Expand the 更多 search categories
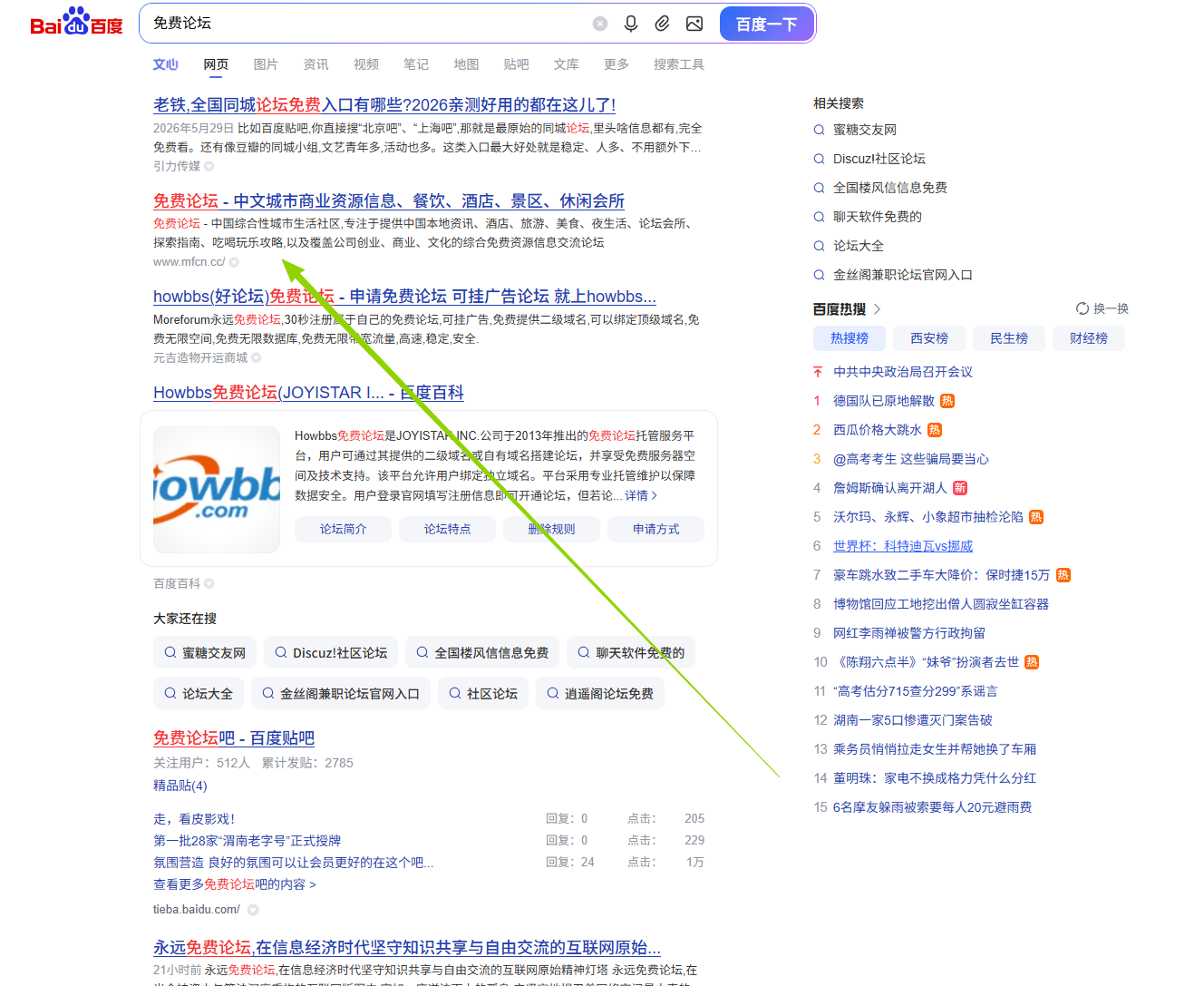Screen dimensions: 1204x986 point(617,64)
